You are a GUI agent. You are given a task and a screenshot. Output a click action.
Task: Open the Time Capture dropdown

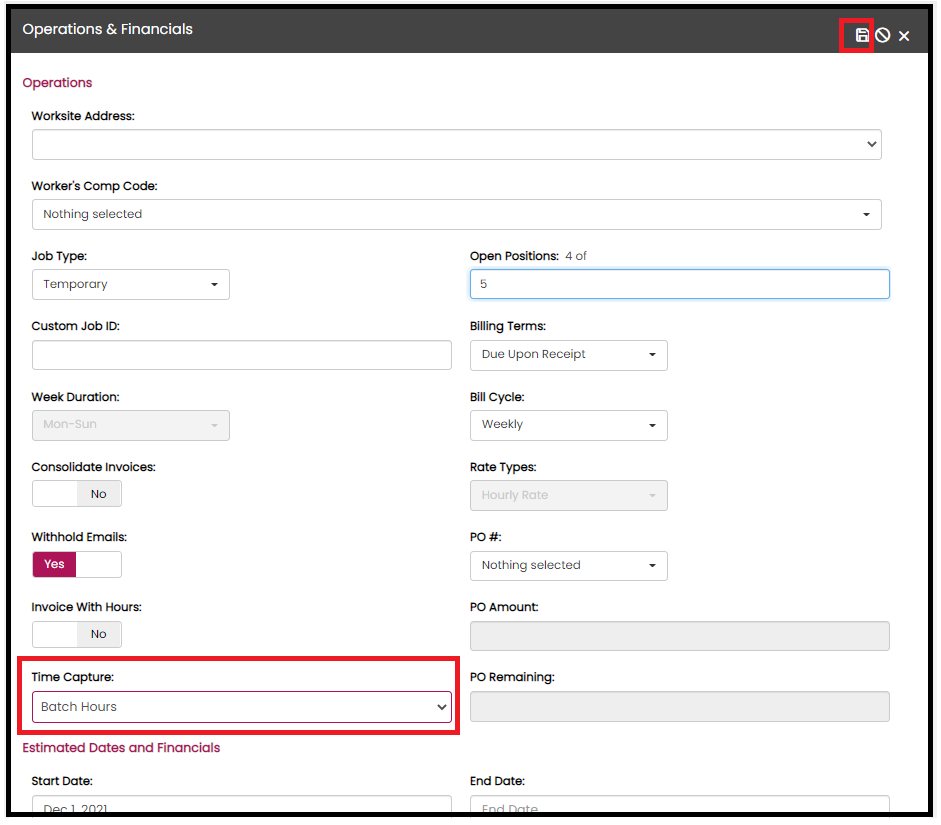coord(242,707)
